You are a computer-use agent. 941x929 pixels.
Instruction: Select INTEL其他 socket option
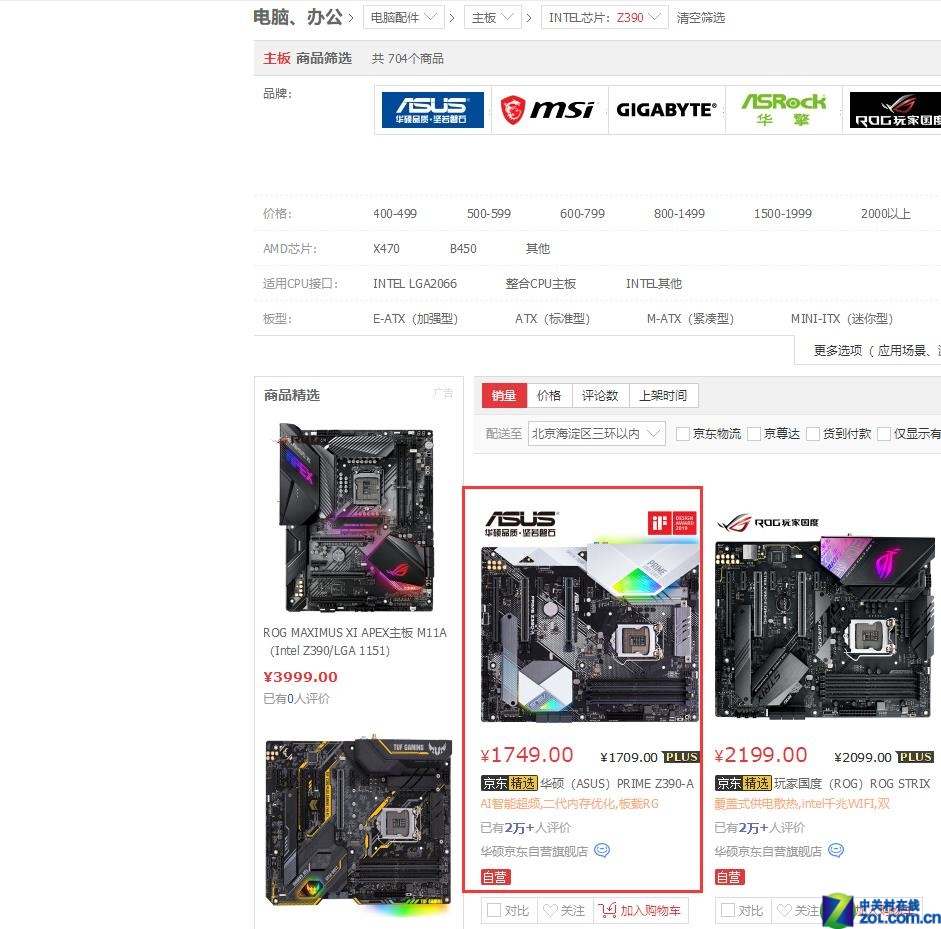click(654, 283)
